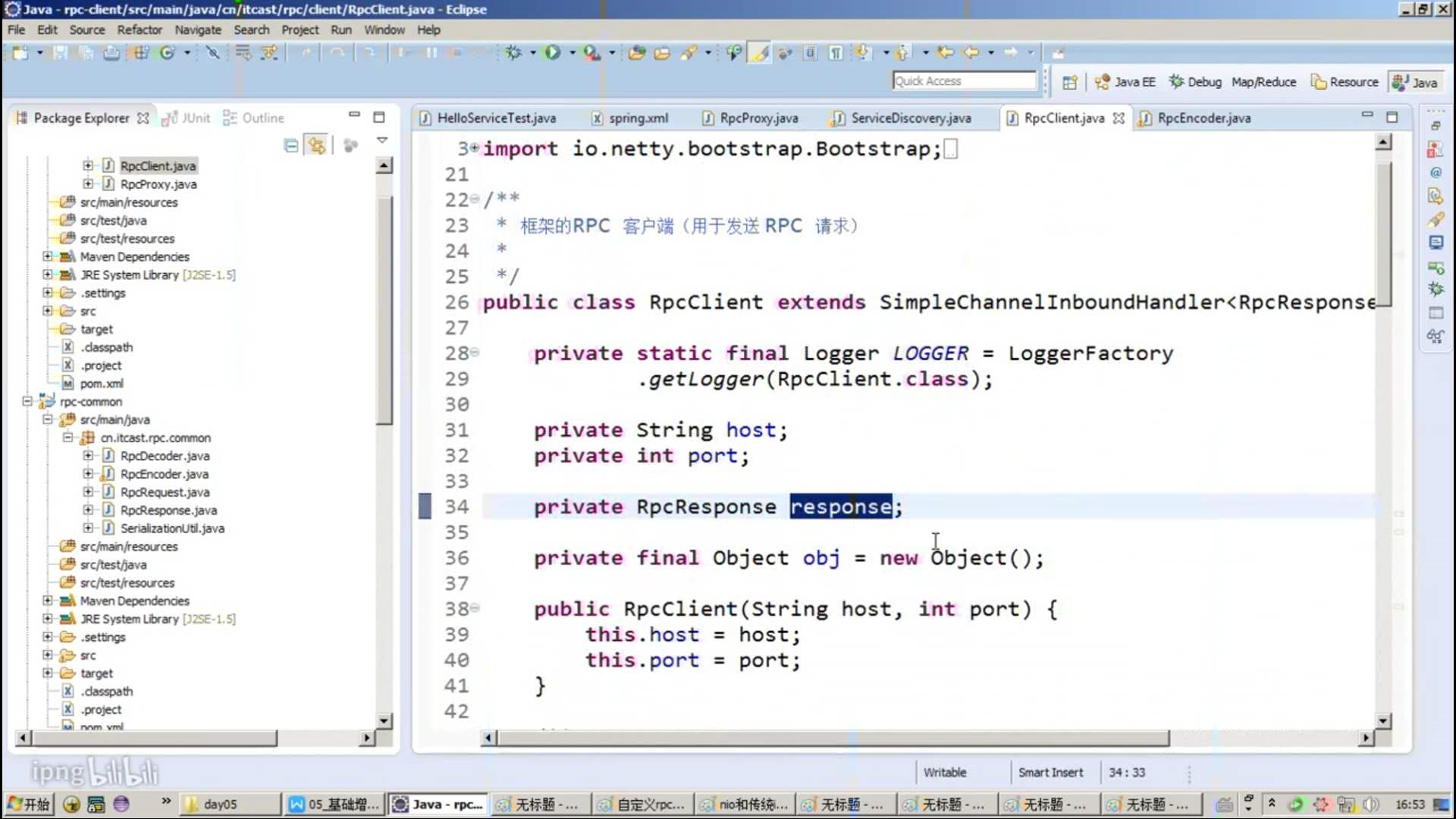Toggle fold on line 22 Javadoc comment
The width and height of the screenshot is (1456, 819).
point(475,199)
